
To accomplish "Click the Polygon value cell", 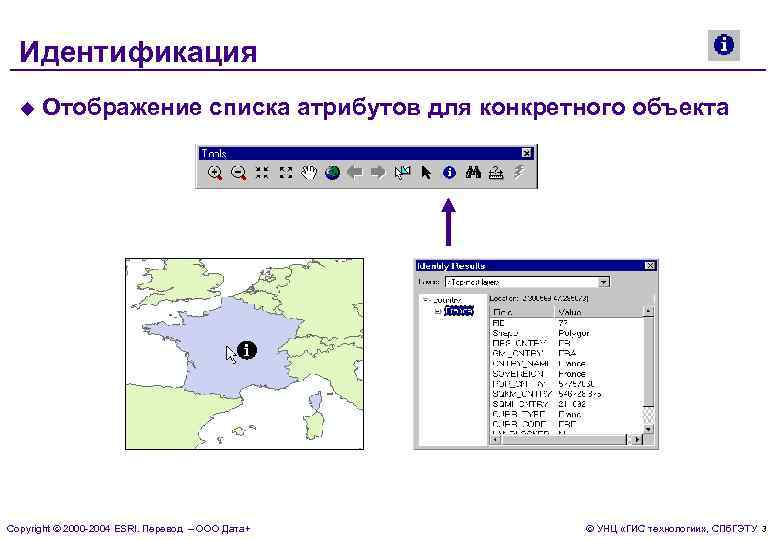I will 574,333.
